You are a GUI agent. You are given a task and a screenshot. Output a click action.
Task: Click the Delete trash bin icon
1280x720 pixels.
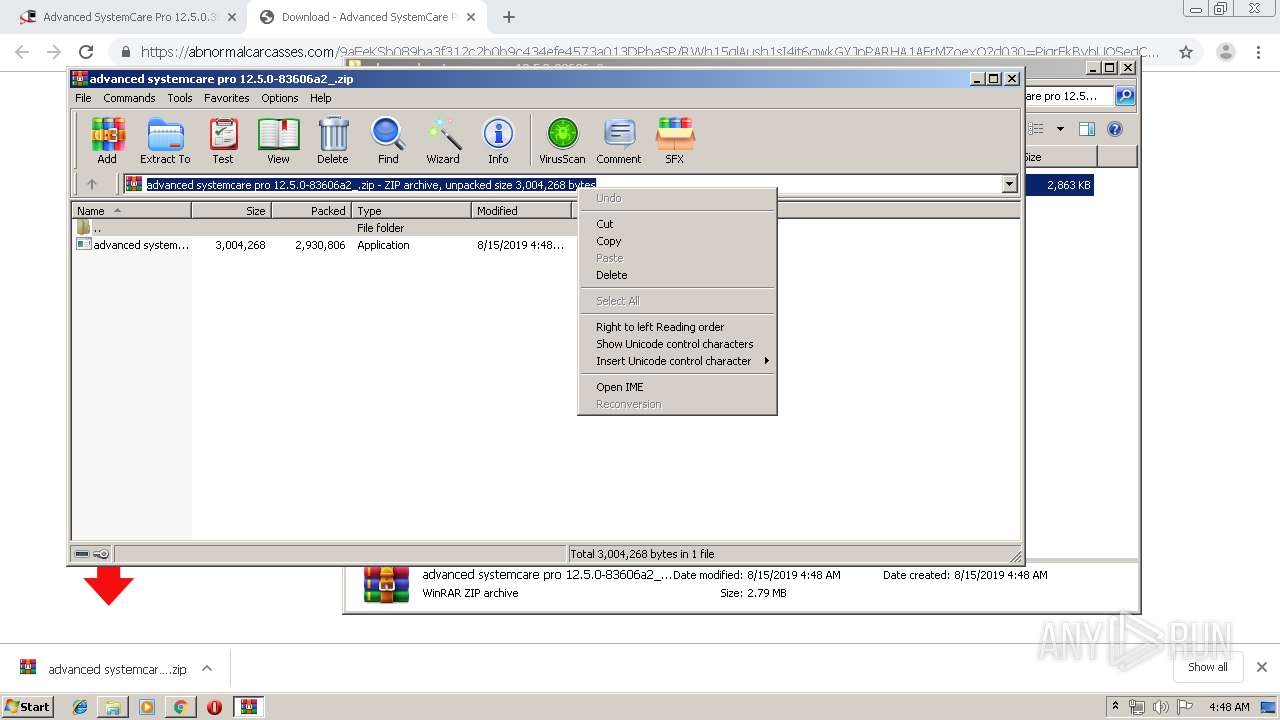tap(333, 140)
